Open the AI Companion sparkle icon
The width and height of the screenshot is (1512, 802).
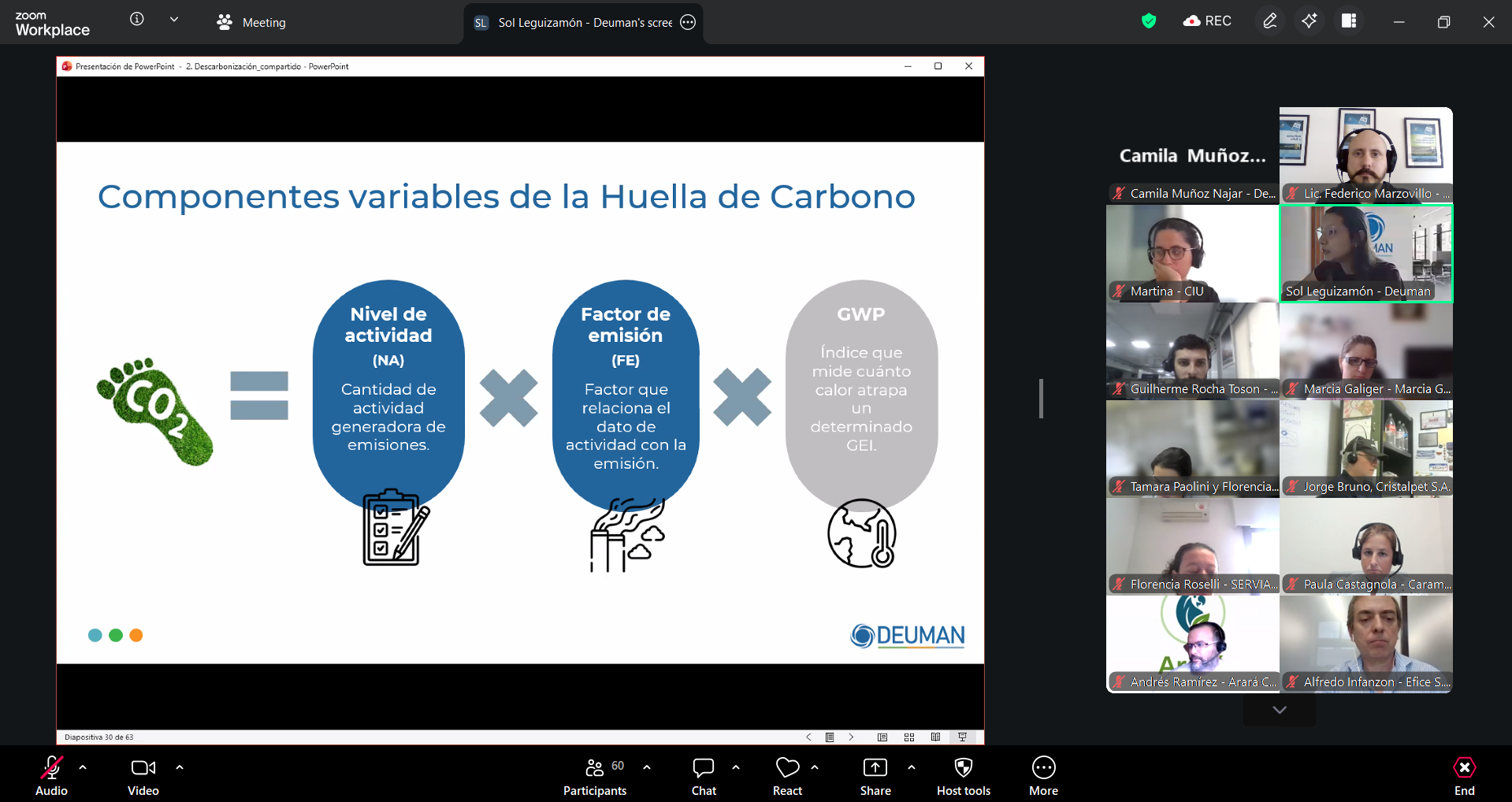pos(1309,21)
